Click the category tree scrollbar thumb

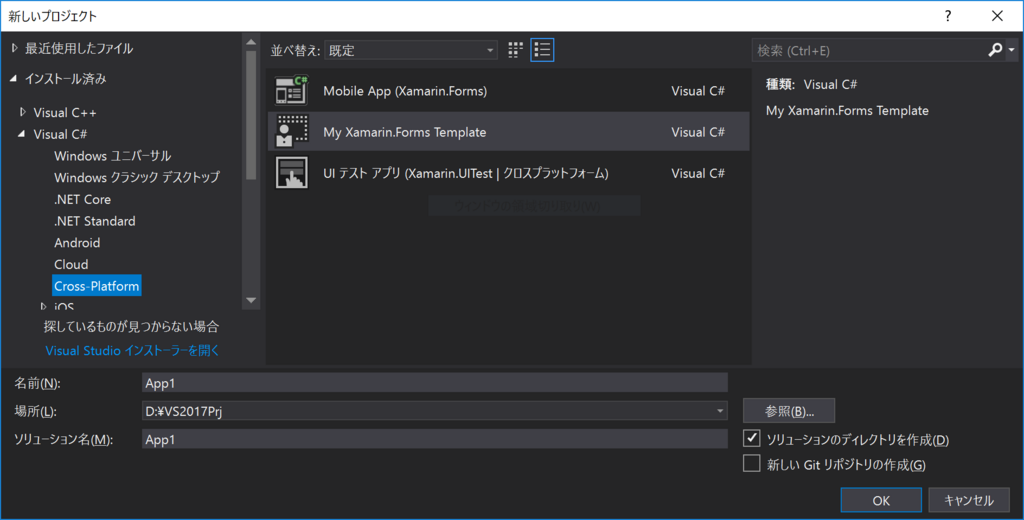tap(251, 115)
